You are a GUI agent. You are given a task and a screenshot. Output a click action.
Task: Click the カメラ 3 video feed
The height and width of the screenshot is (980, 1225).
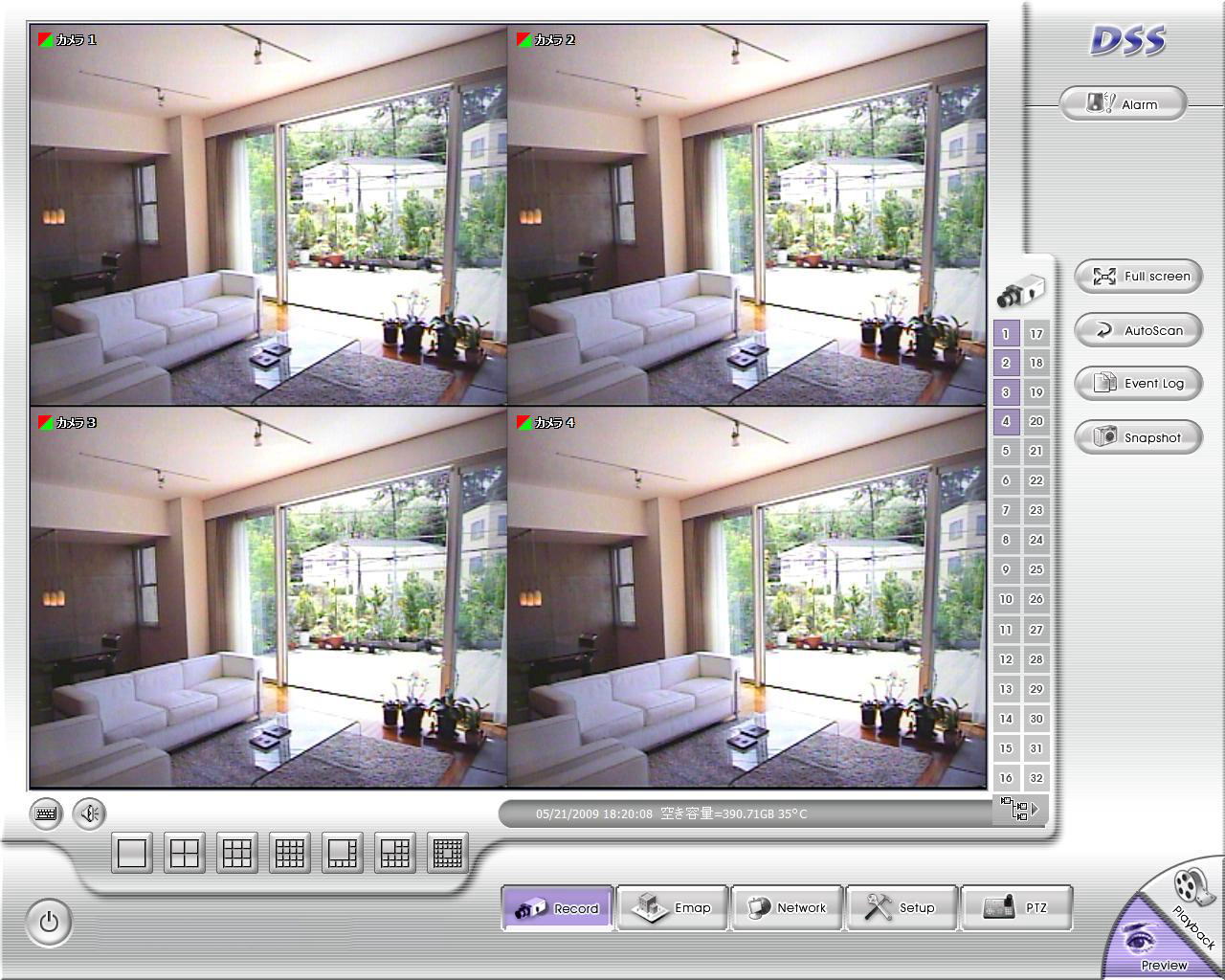[268, 597]
